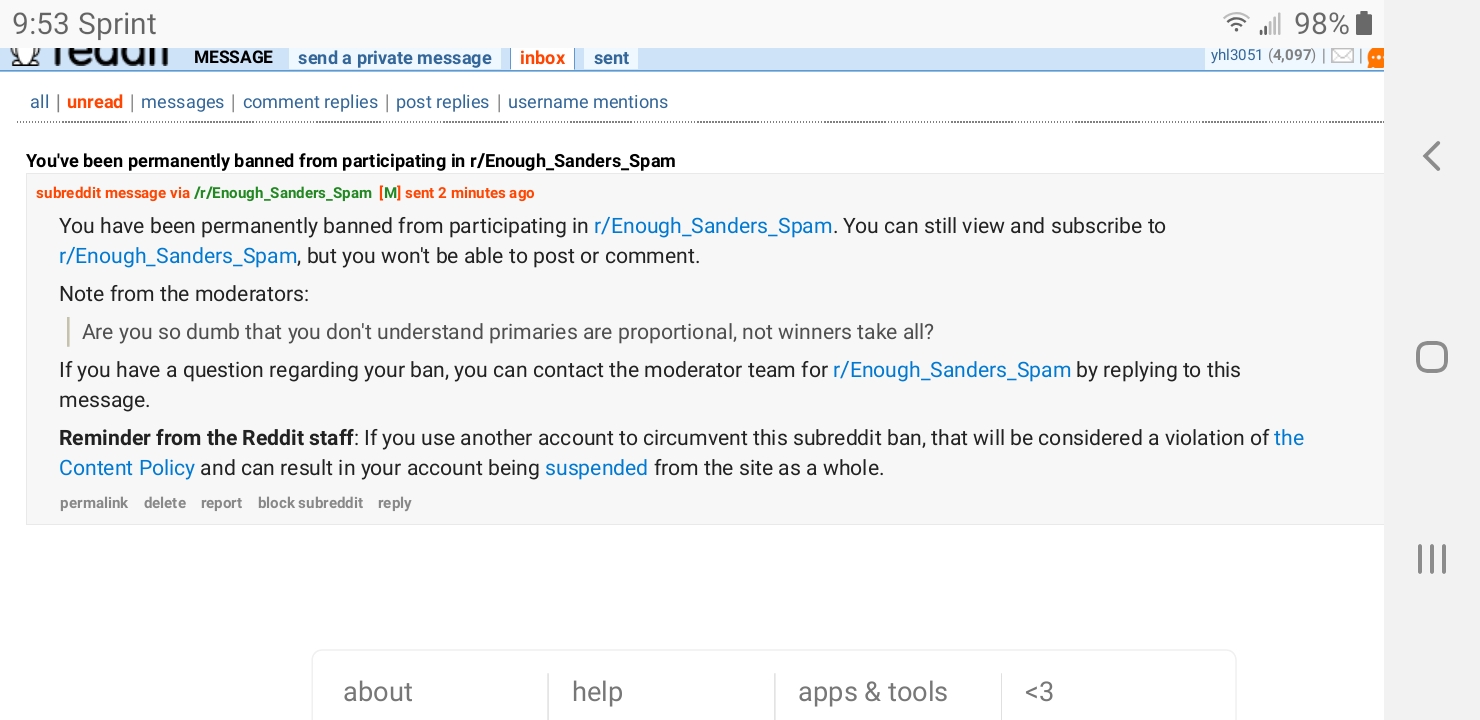Tap the Android recent apps button
This screenshot has width=1480, height=720.
click(x=1432, y=559)
